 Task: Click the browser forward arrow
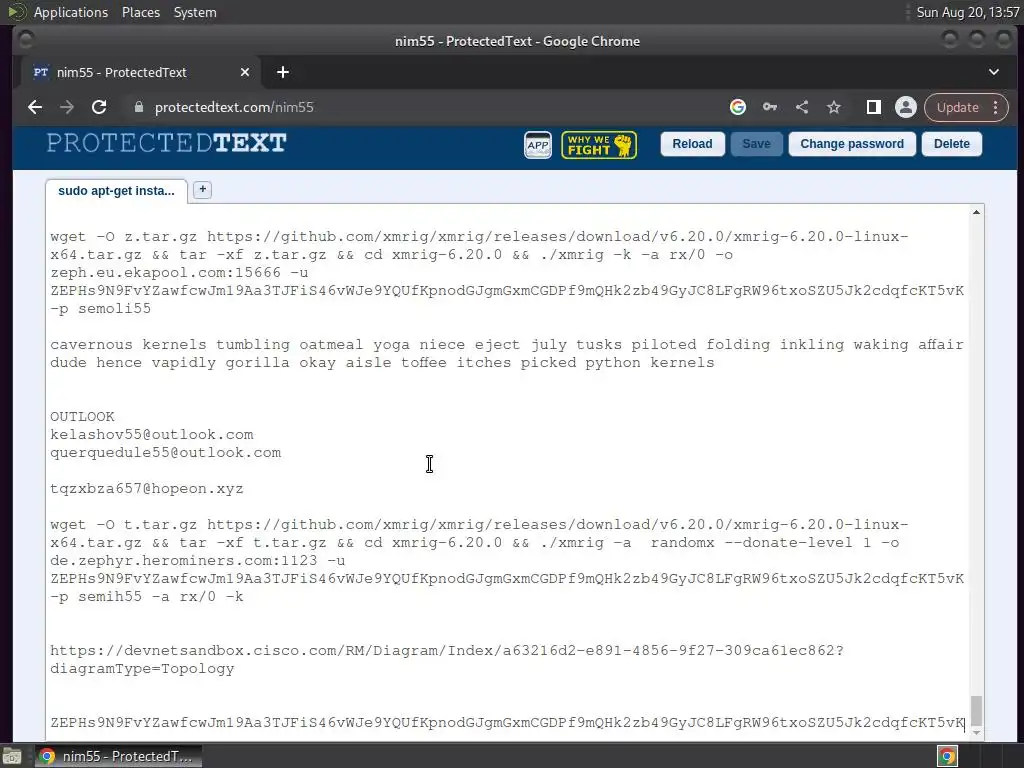click(67, 107)
